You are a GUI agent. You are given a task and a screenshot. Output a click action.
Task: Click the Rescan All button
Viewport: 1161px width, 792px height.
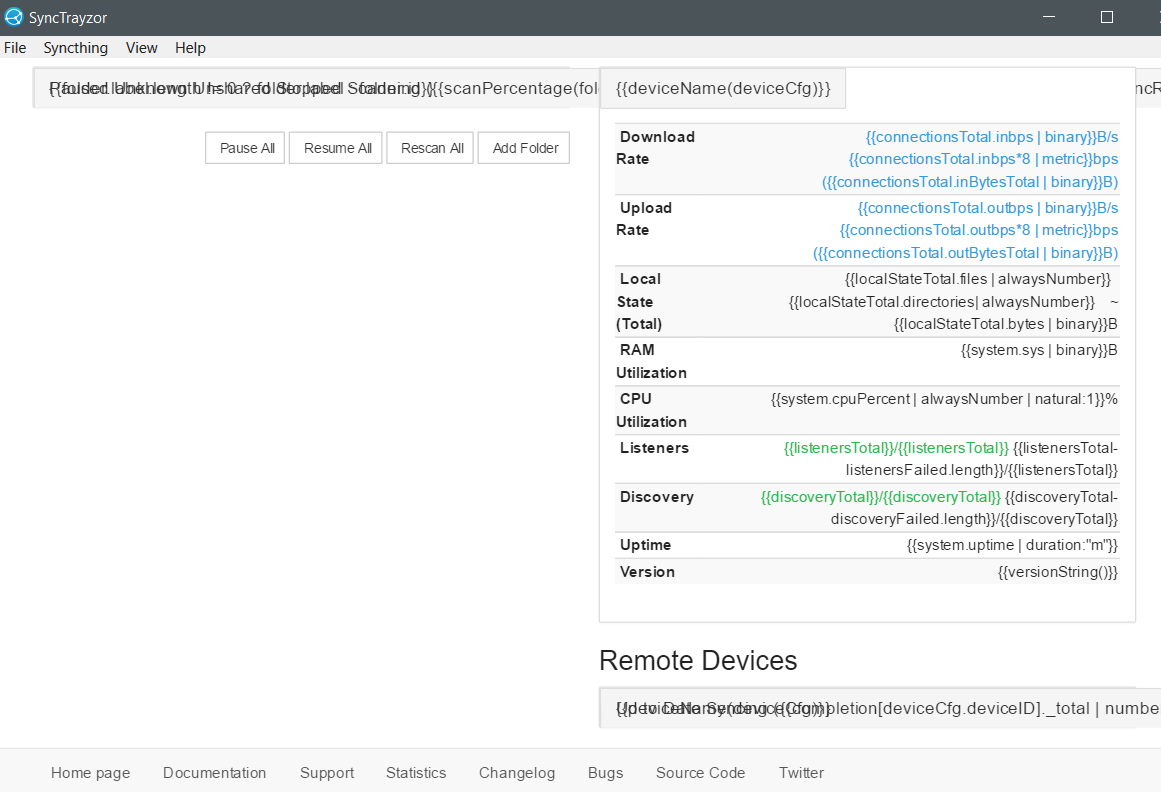(x=430, y=148)
